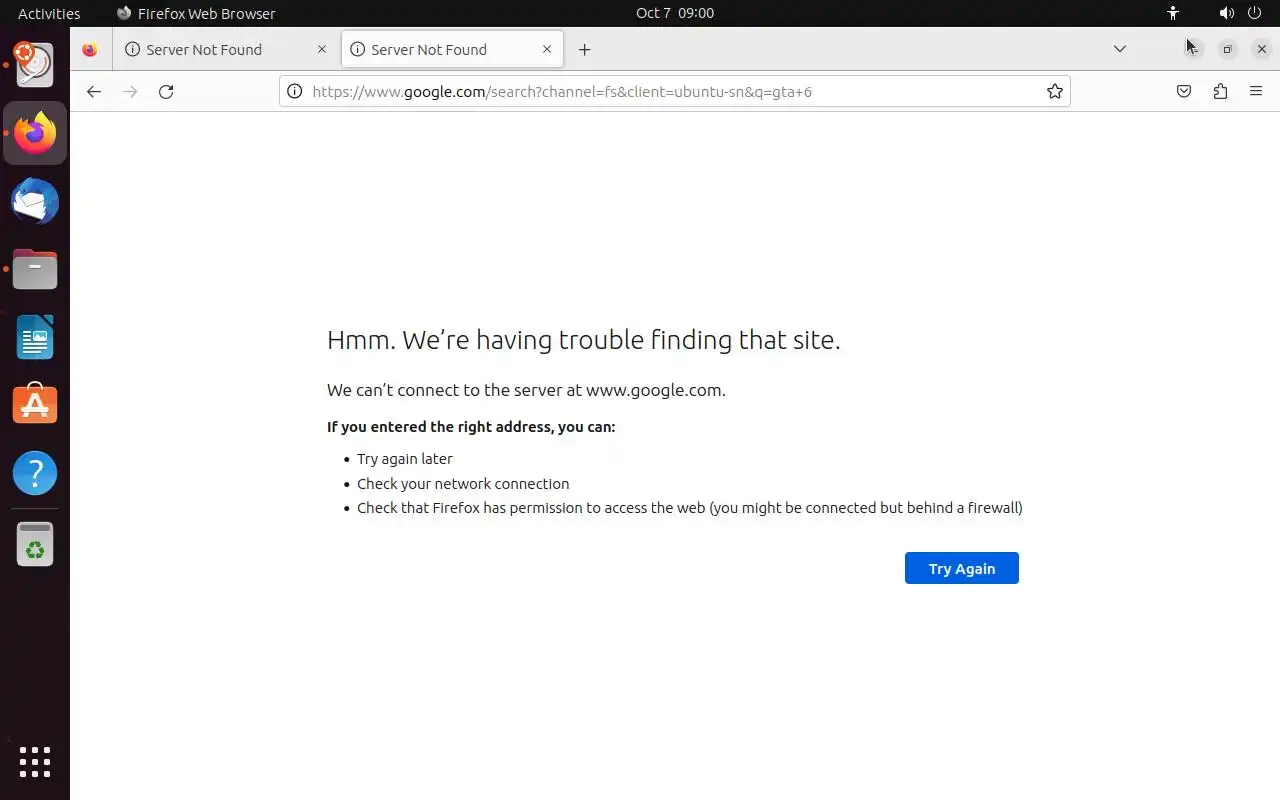Open Ubuntu Software from the dock
The image size is (1280, 800).
point(35,405)
